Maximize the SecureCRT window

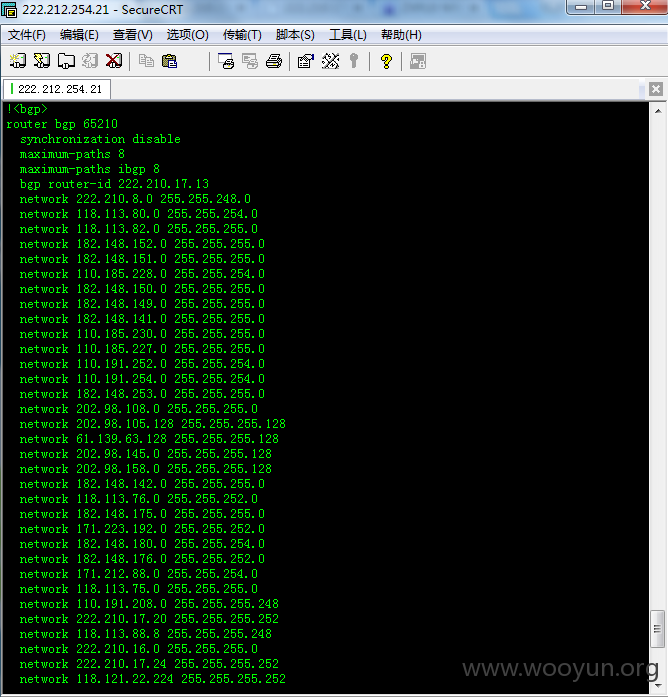tap(608, 6)
